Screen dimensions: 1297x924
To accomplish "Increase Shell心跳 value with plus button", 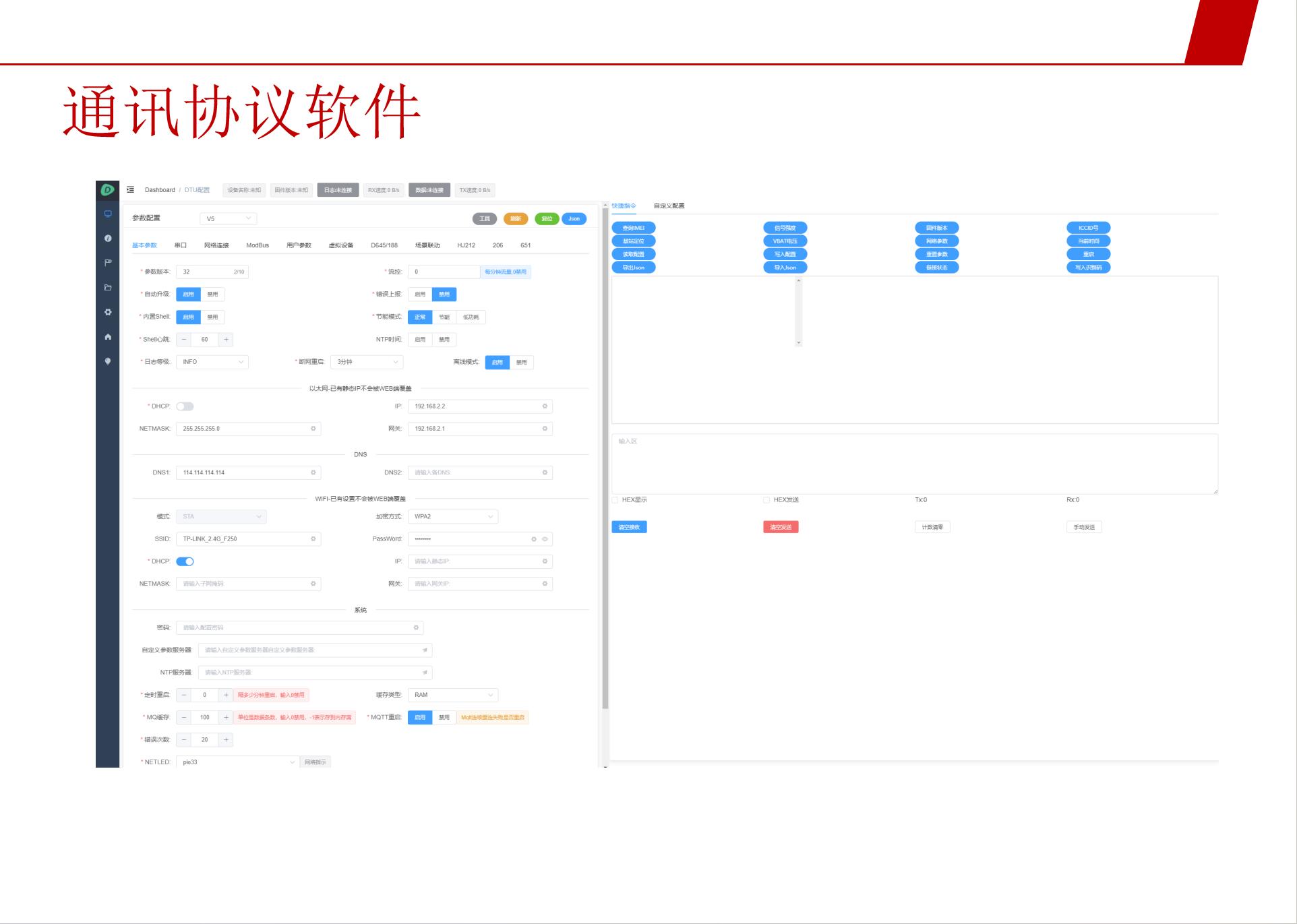I will pyautogui.click(x=226, y=340).
